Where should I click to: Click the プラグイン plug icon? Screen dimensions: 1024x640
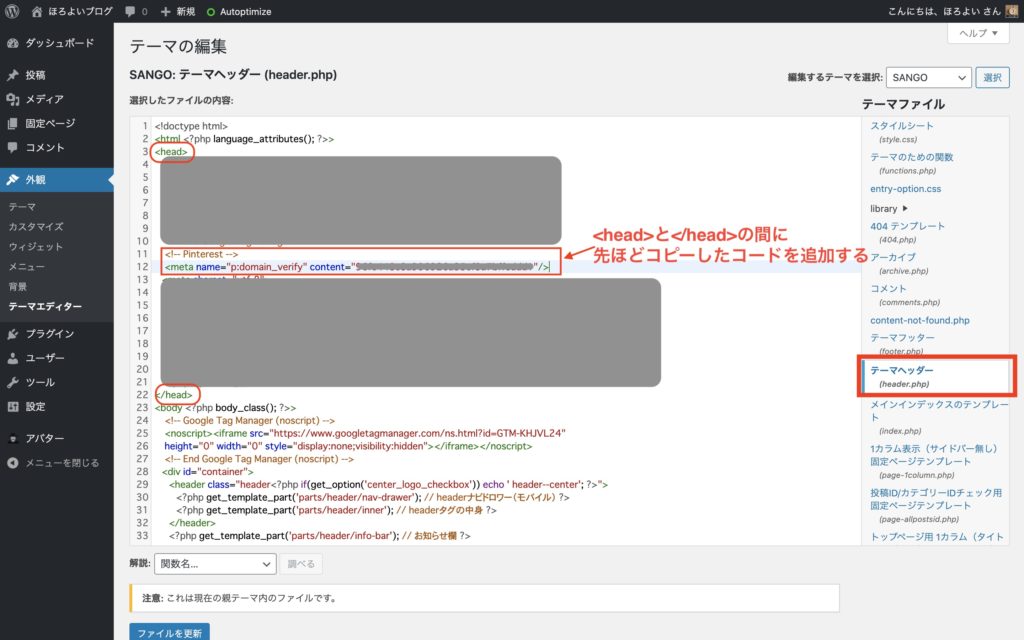pos(12,334)
